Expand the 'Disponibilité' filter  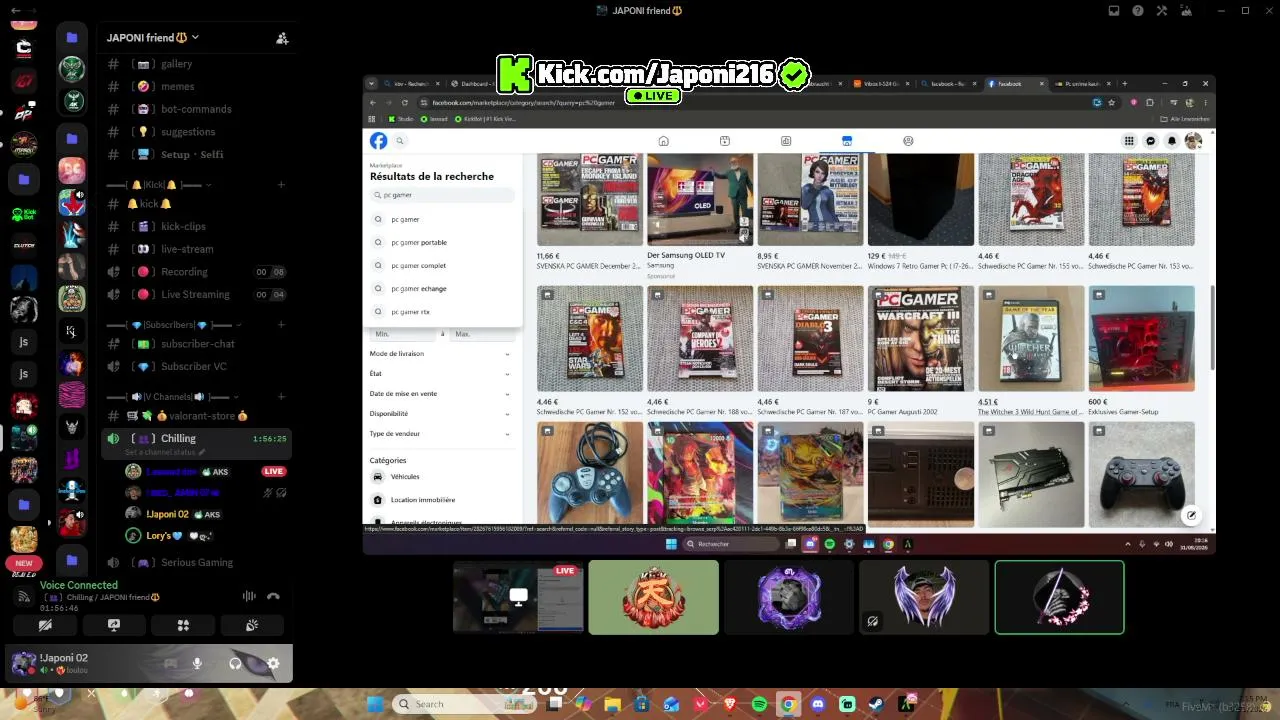point(440,414)
